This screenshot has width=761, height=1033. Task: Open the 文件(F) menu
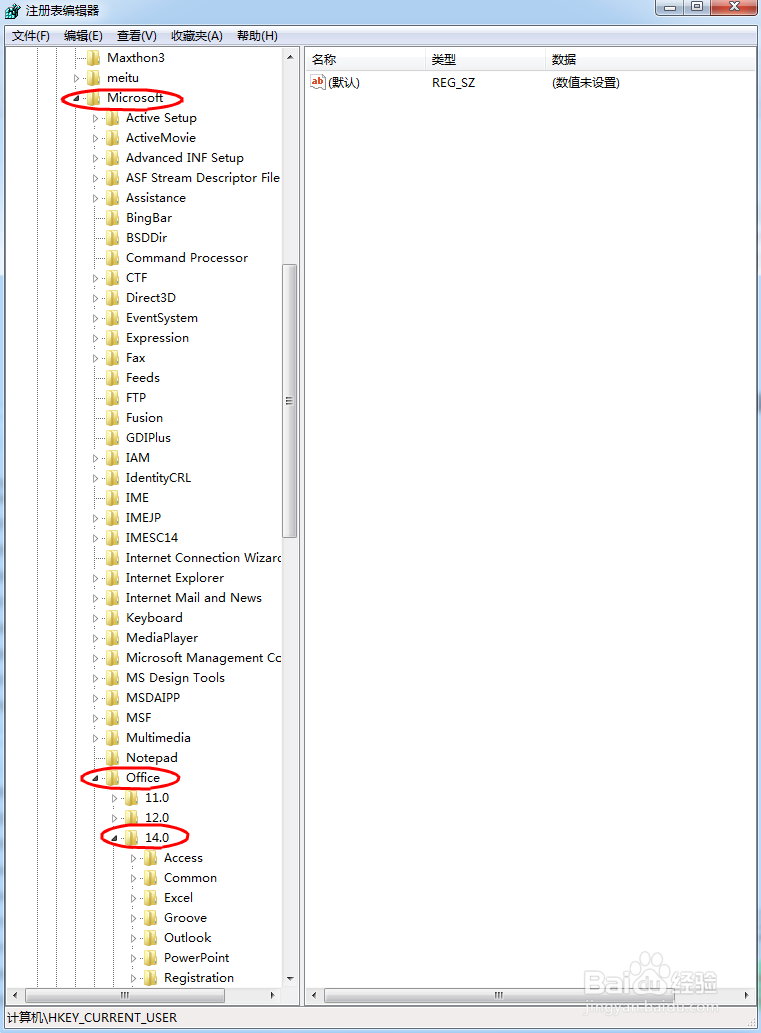[x=31, y=36]
